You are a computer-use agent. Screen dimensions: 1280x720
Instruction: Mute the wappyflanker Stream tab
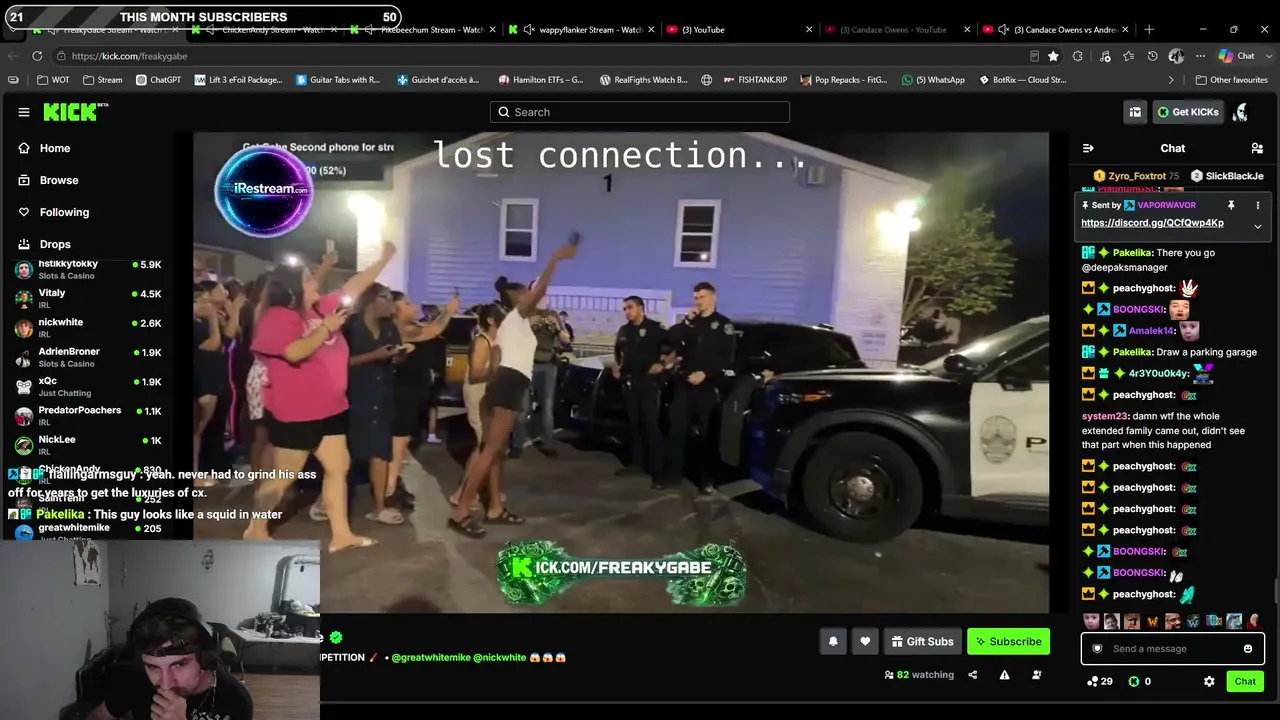coord(529,30)
